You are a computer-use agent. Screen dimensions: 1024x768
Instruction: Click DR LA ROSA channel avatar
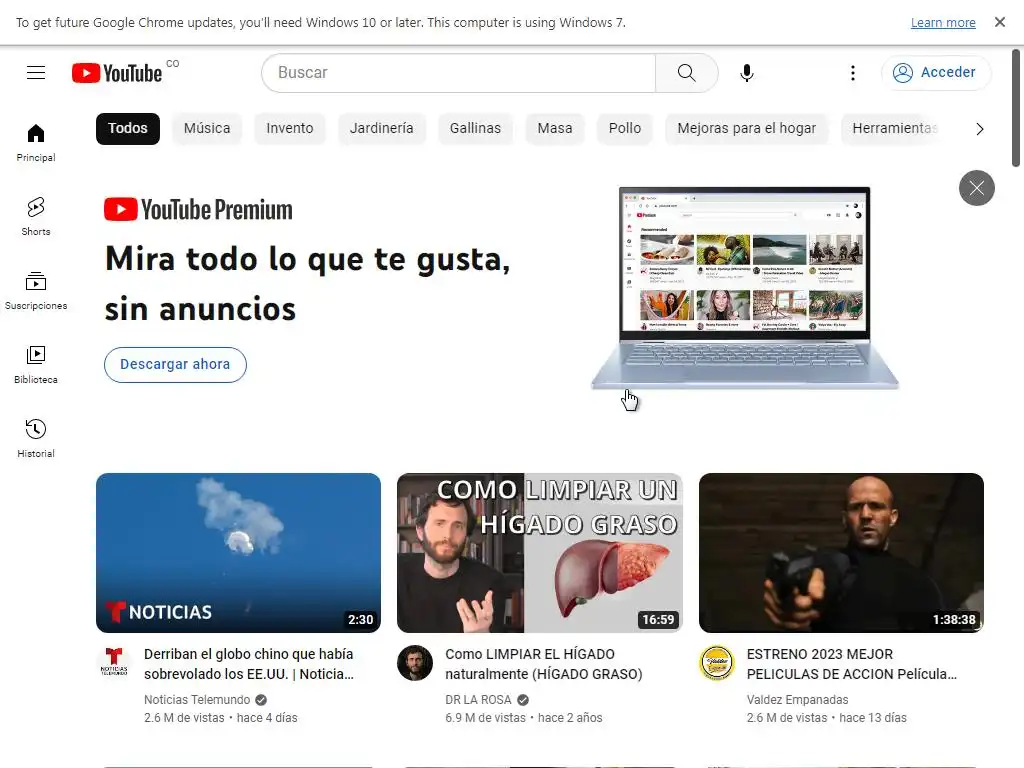pyautogui.click(x=415, y=663)
